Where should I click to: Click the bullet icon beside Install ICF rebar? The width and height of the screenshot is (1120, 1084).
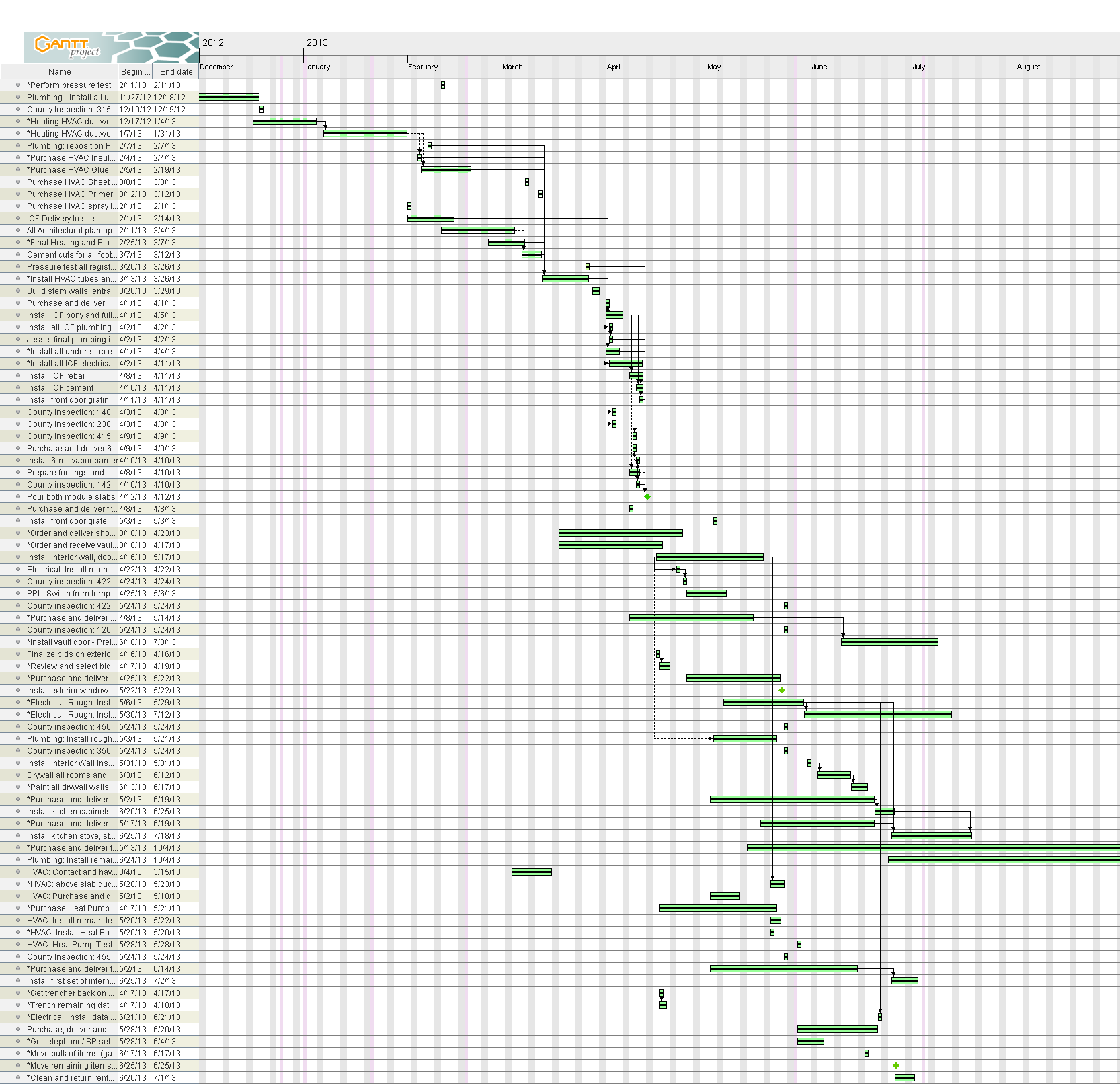(x=19, y=376)
